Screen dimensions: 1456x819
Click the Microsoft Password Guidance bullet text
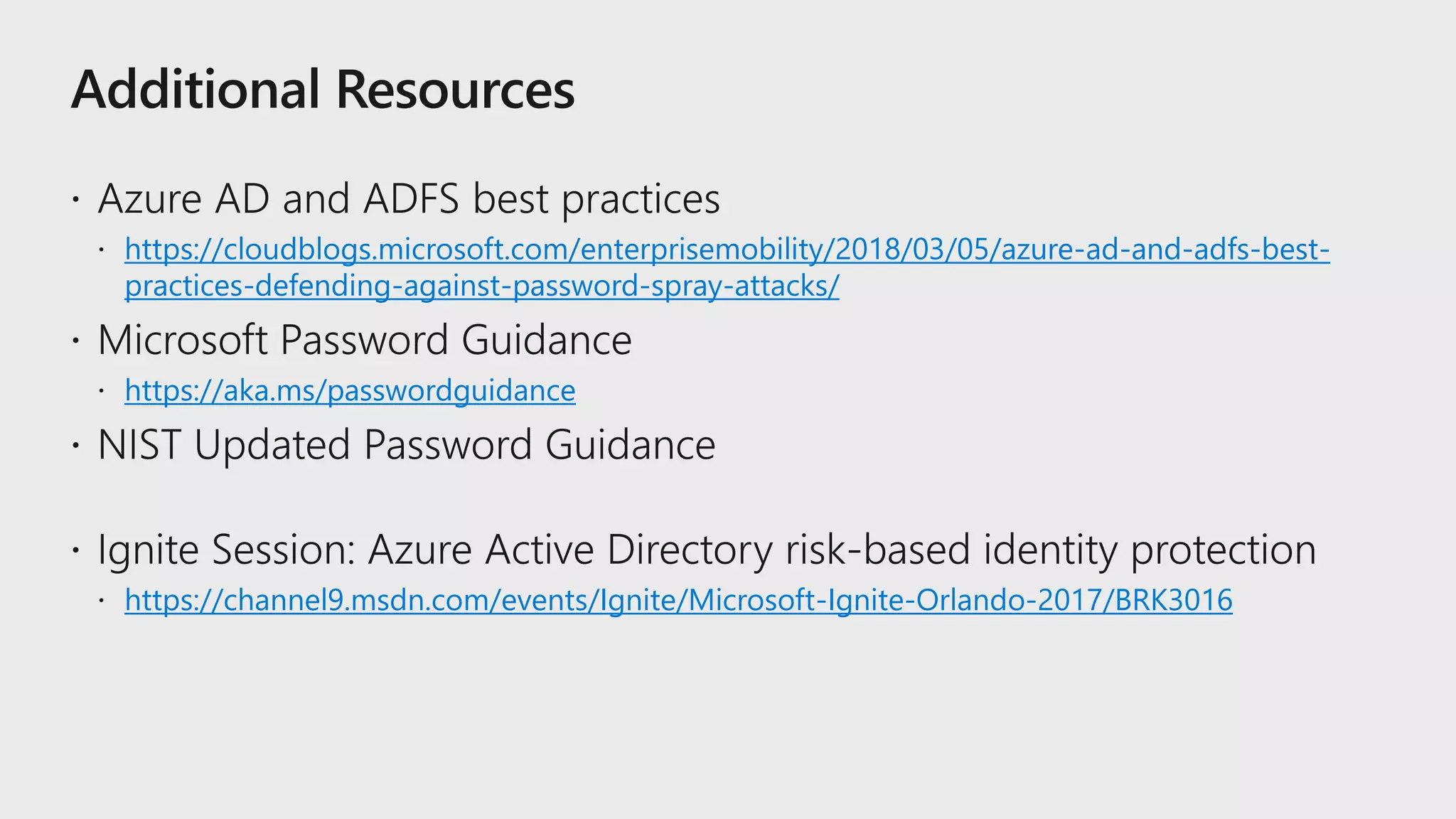[x=364, y=340]
